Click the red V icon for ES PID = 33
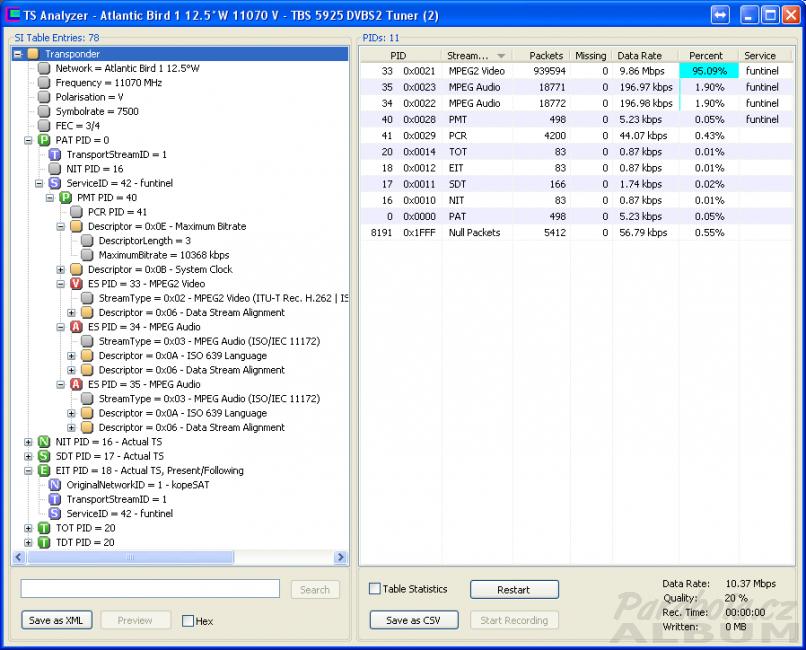This screenshot has height=650, width=806. (76, 284)
